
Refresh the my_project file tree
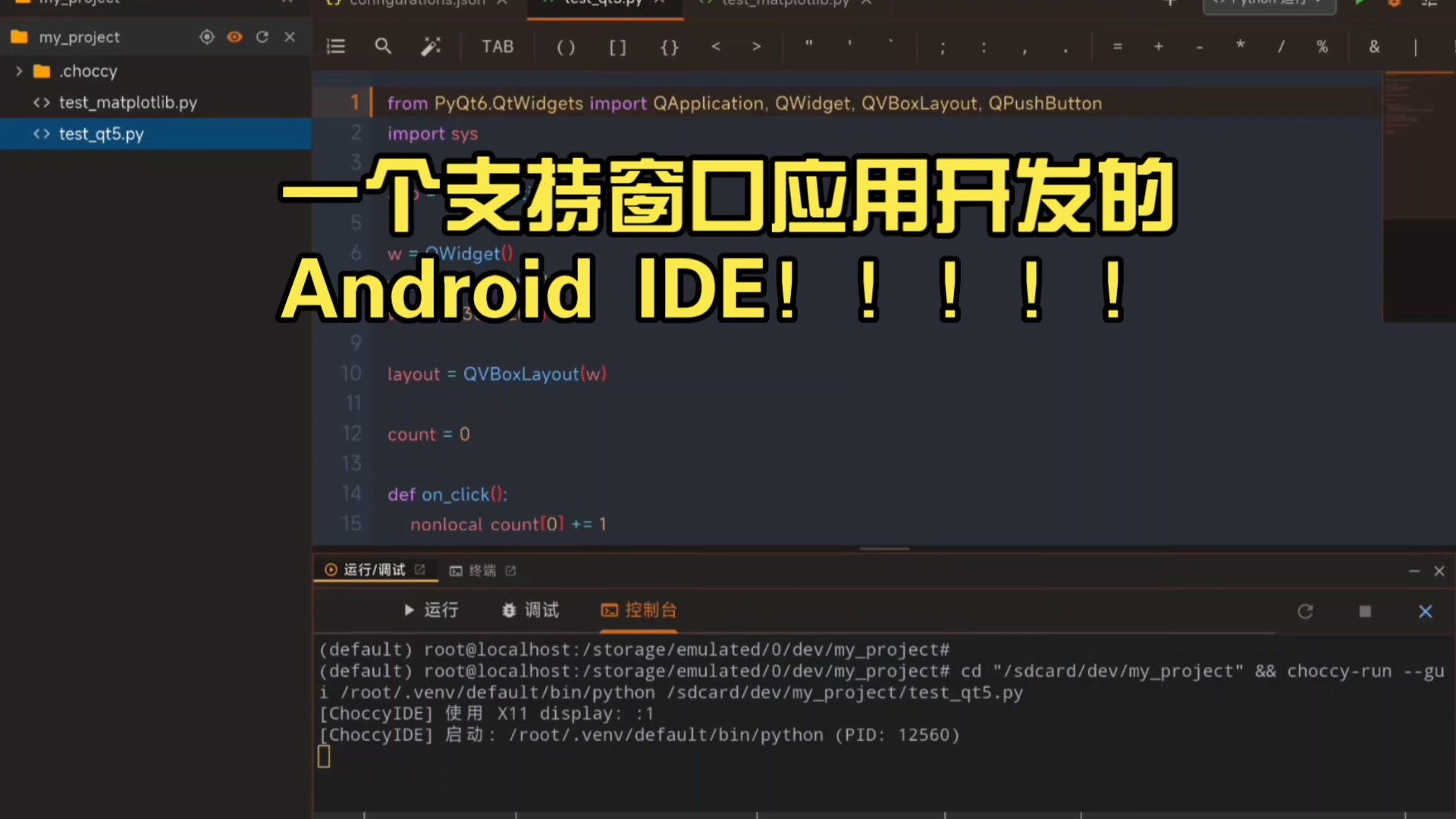coord(262,37)
